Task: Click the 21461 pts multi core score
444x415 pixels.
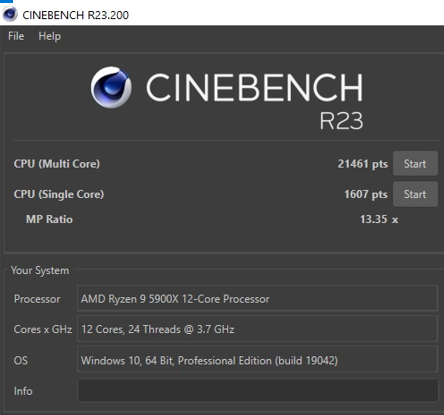Action: click(x=363, y=164)
